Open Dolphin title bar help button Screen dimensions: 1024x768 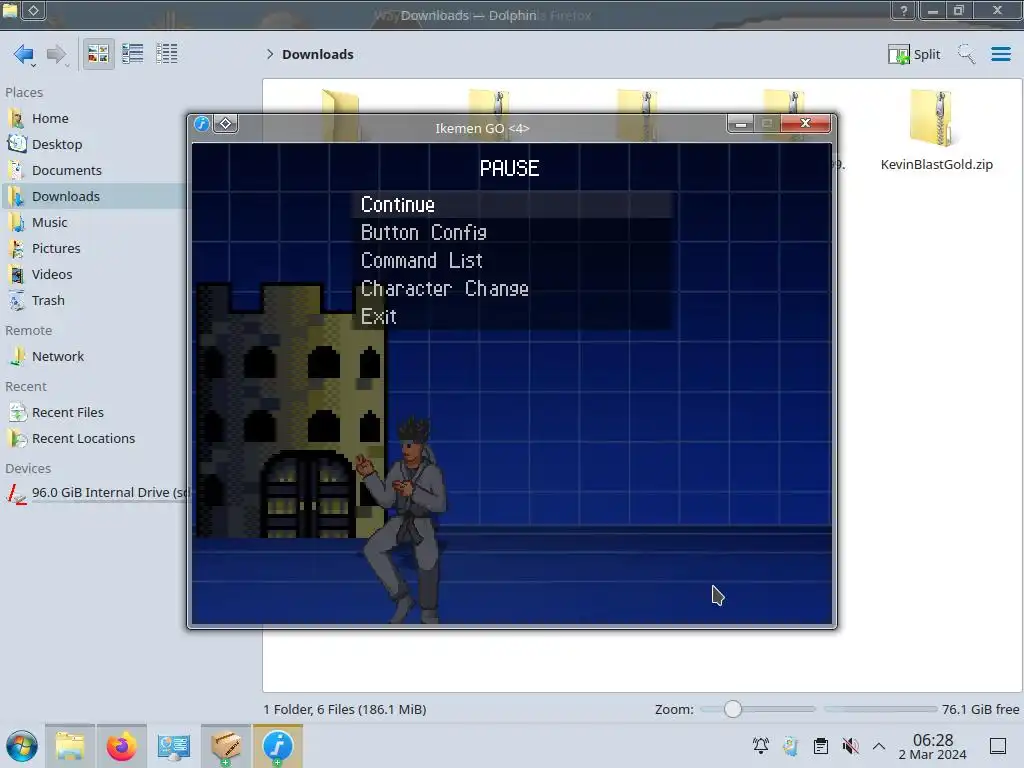click(x=904, y=10)
